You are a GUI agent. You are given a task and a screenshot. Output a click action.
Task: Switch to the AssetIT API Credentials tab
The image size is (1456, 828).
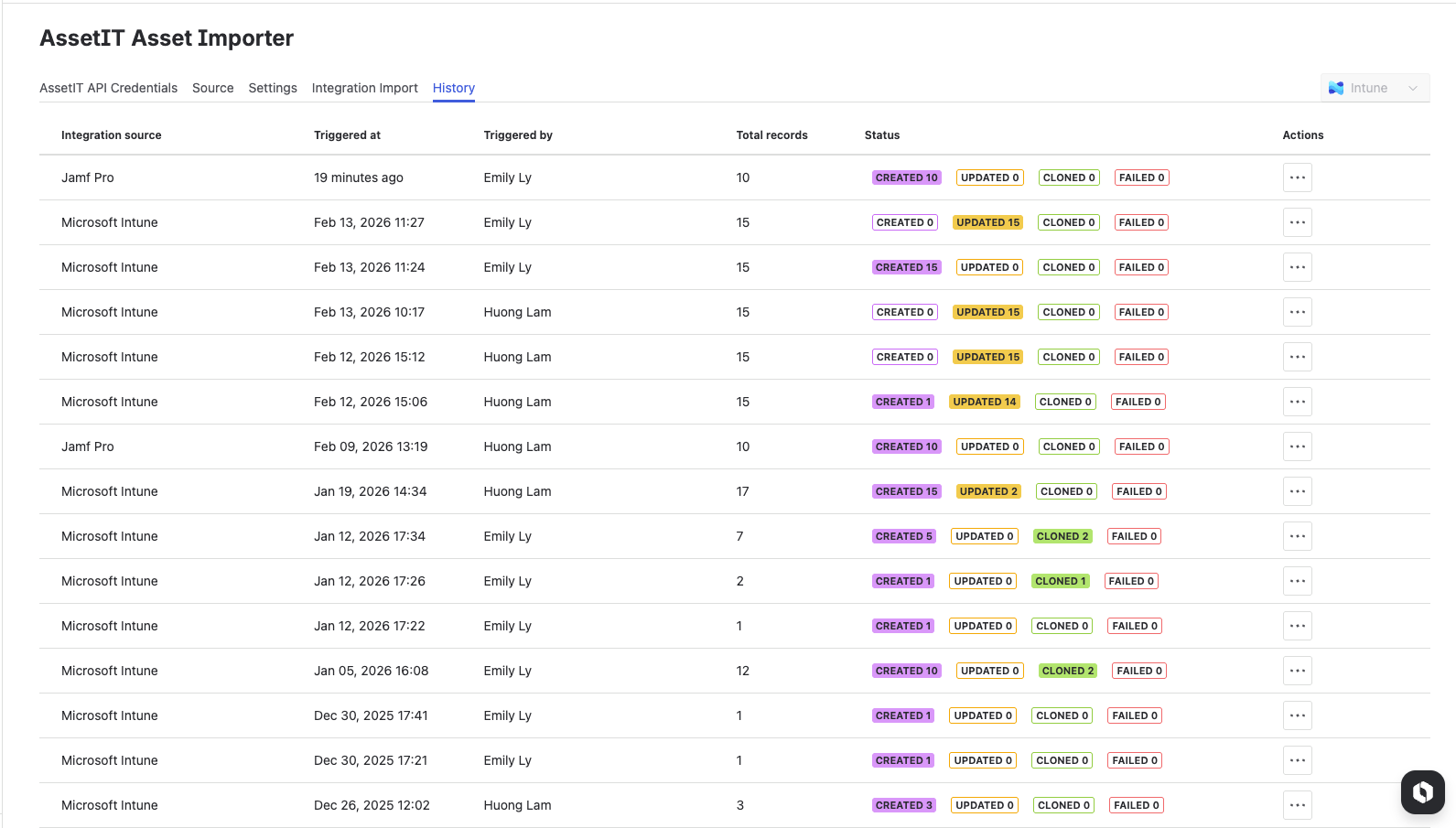tap(108, 88)
